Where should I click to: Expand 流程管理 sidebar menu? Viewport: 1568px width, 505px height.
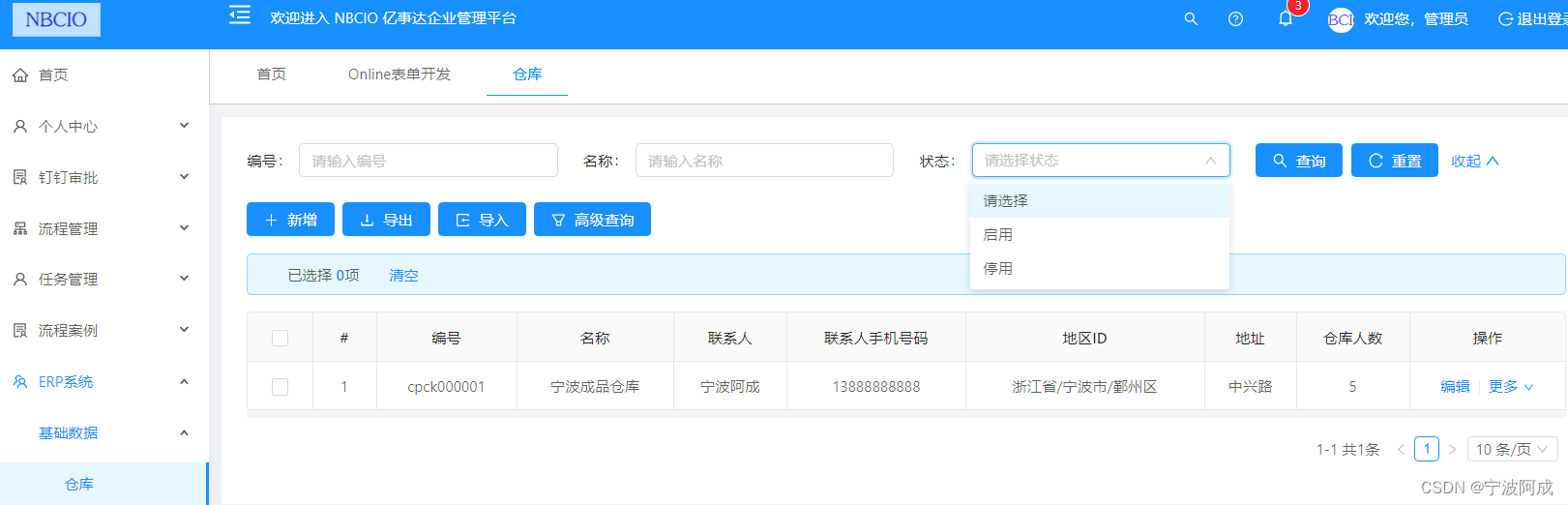104,229
